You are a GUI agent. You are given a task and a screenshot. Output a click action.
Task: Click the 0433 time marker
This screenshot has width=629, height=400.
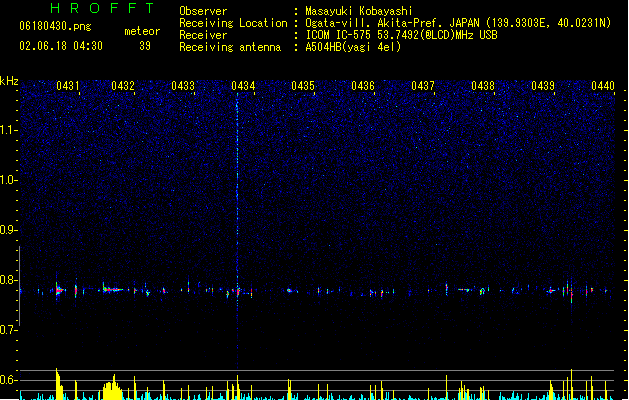[x=183, y=85]
